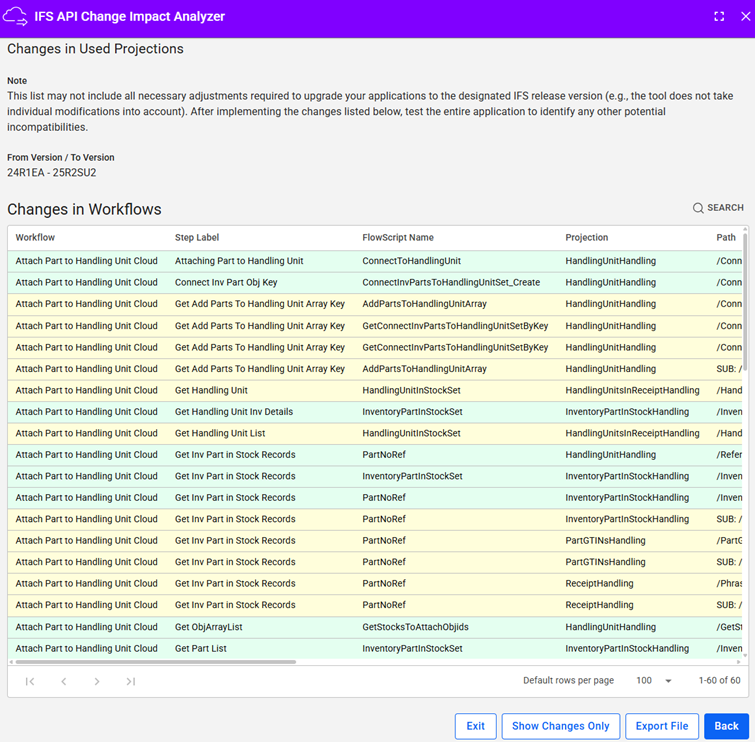This screenshot has height=742, width=755.
Task: Click the blue Back button
Action: (726, 726)
